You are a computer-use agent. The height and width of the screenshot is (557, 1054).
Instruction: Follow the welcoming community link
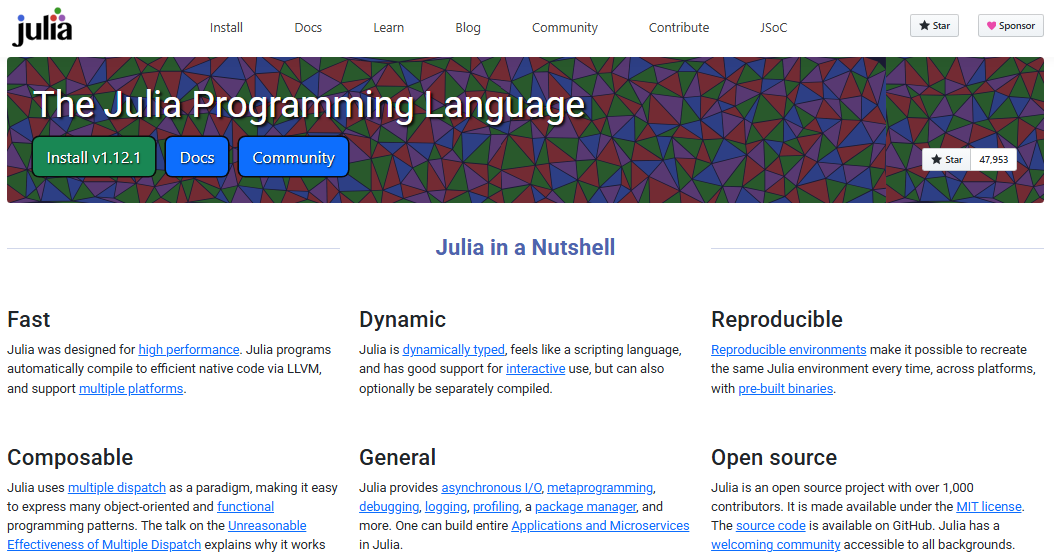tap(776, 544)
